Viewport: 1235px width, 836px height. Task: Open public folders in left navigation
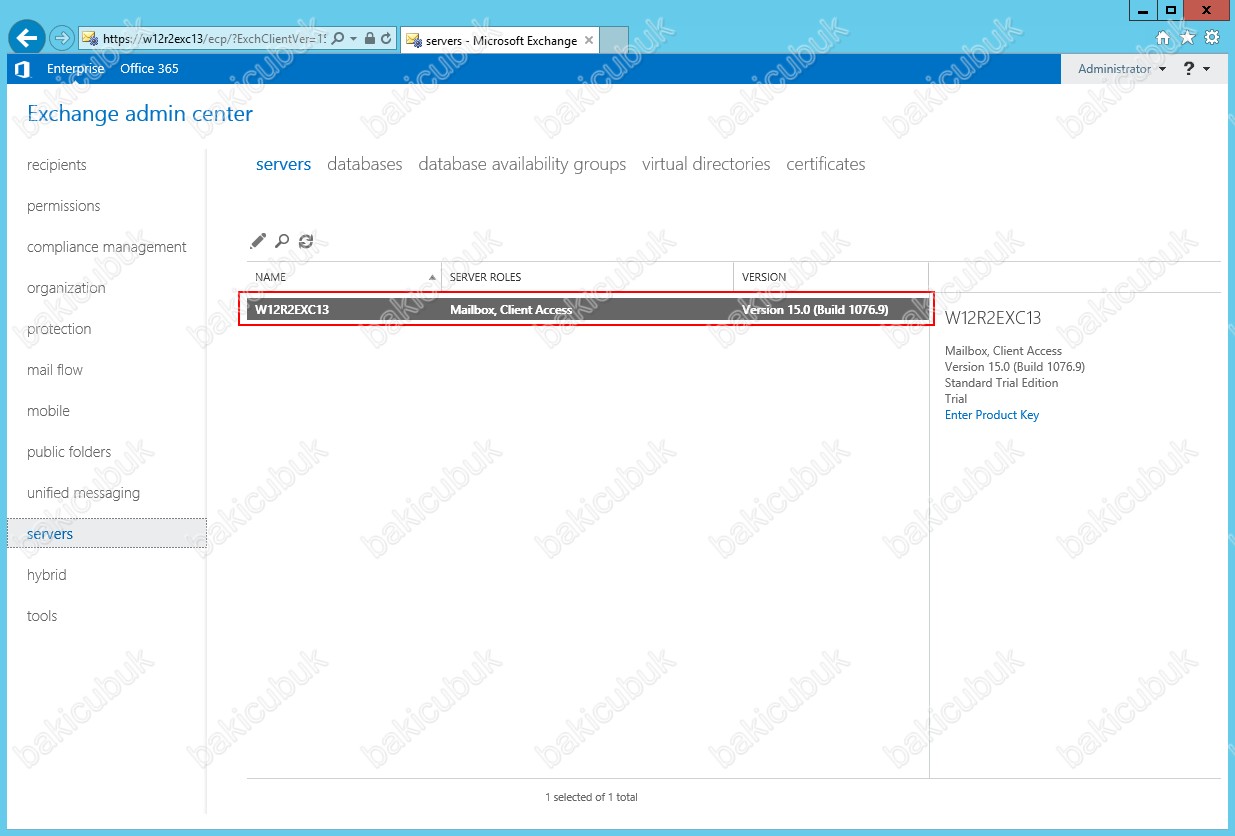coord(69,452)
